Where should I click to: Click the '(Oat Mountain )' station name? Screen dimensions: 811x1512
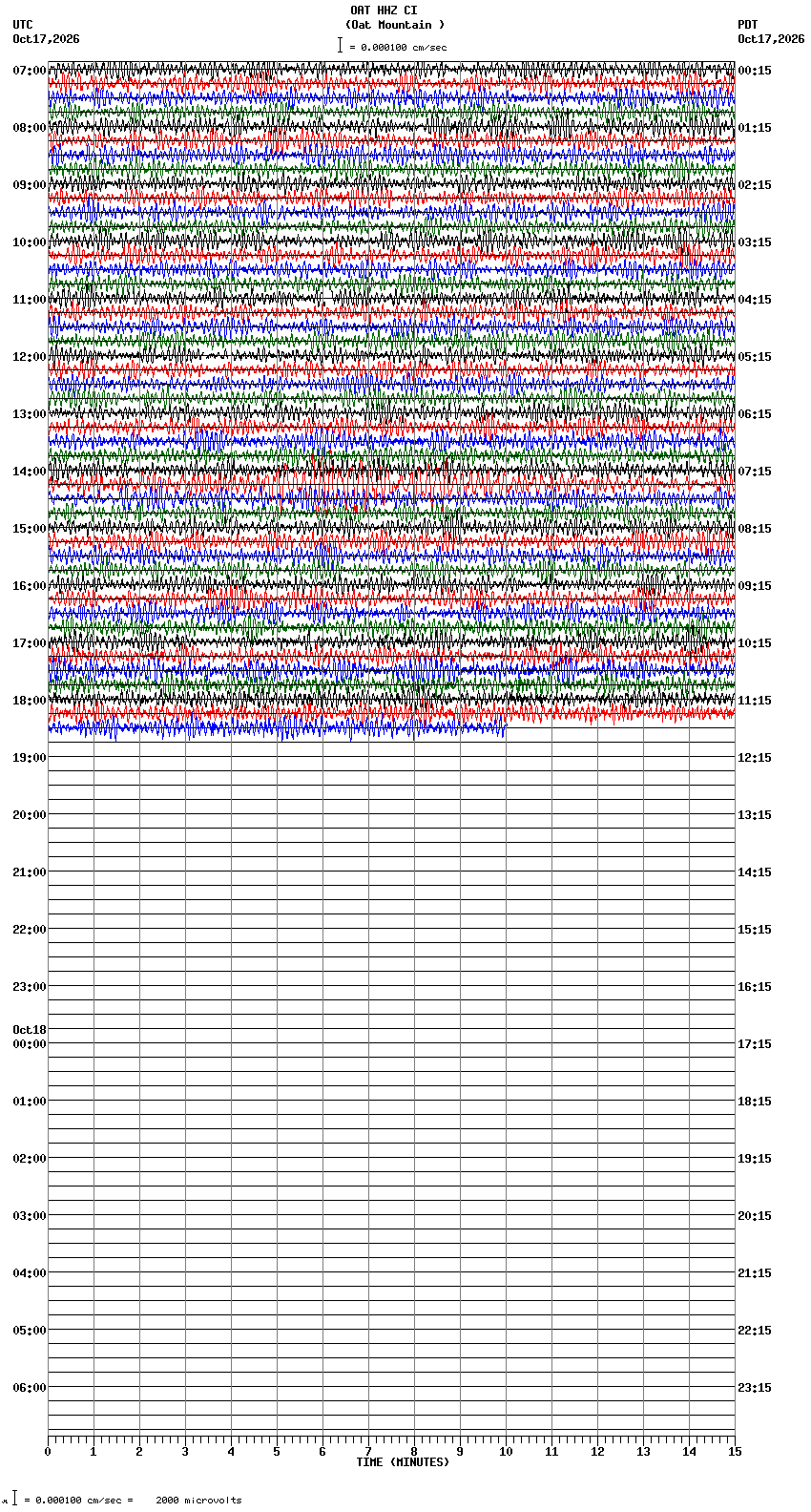(x=395, y=25)
